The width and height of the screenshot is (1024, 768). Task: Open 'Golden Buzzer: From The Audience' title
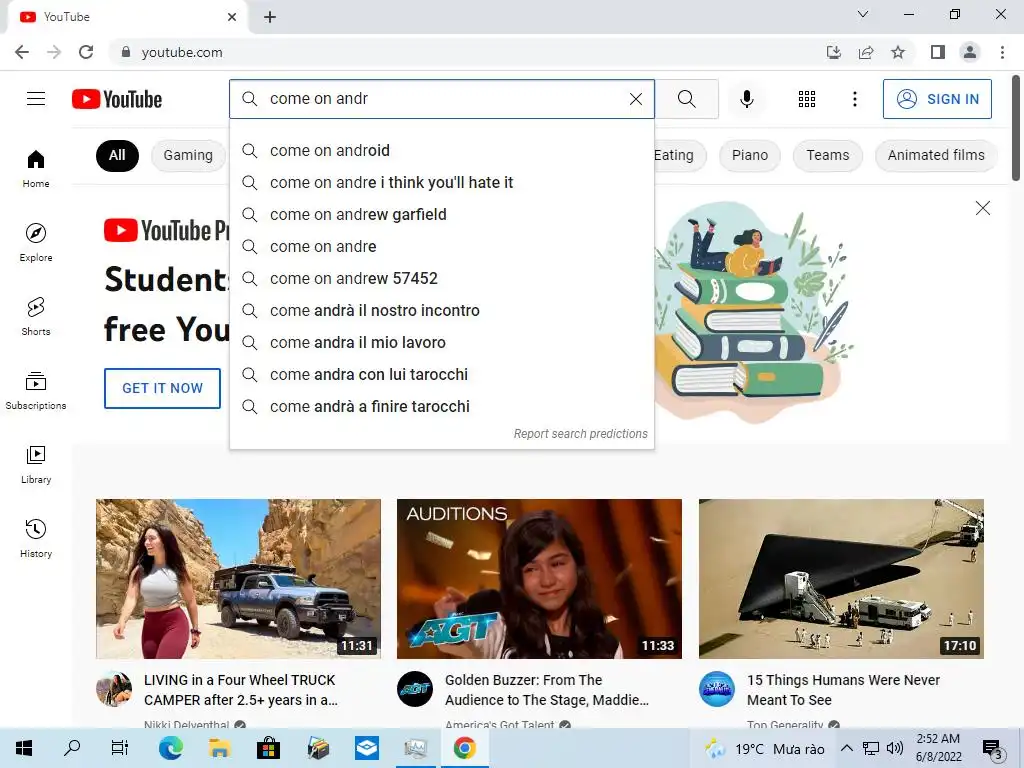(547, 690)
